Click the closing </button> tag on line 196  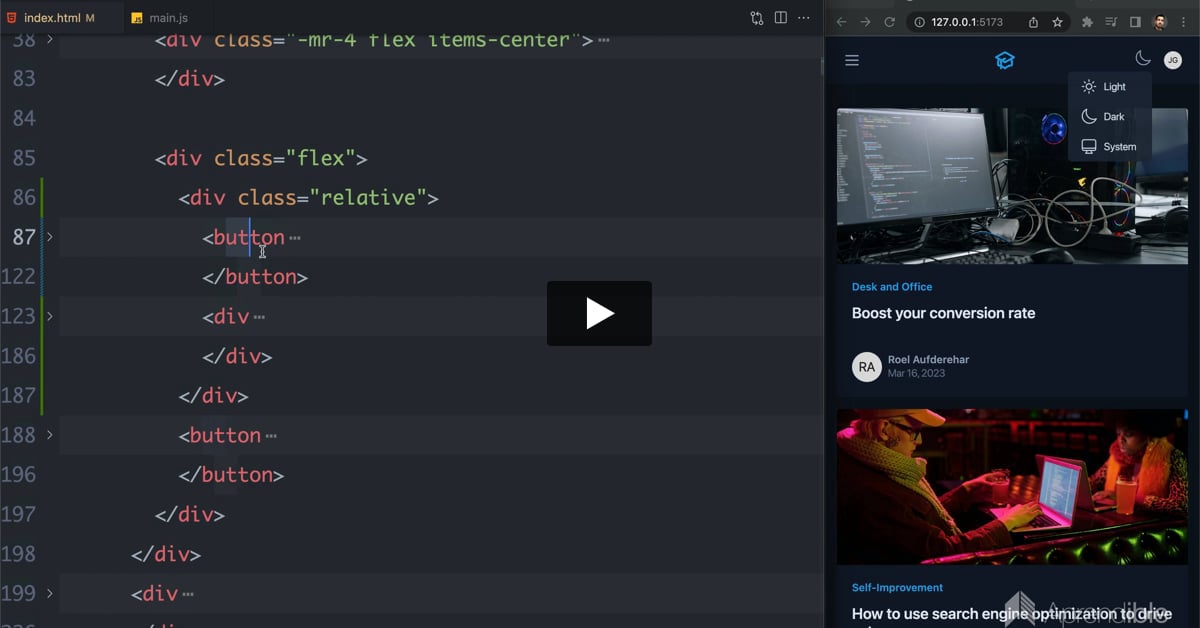[231, 475]
